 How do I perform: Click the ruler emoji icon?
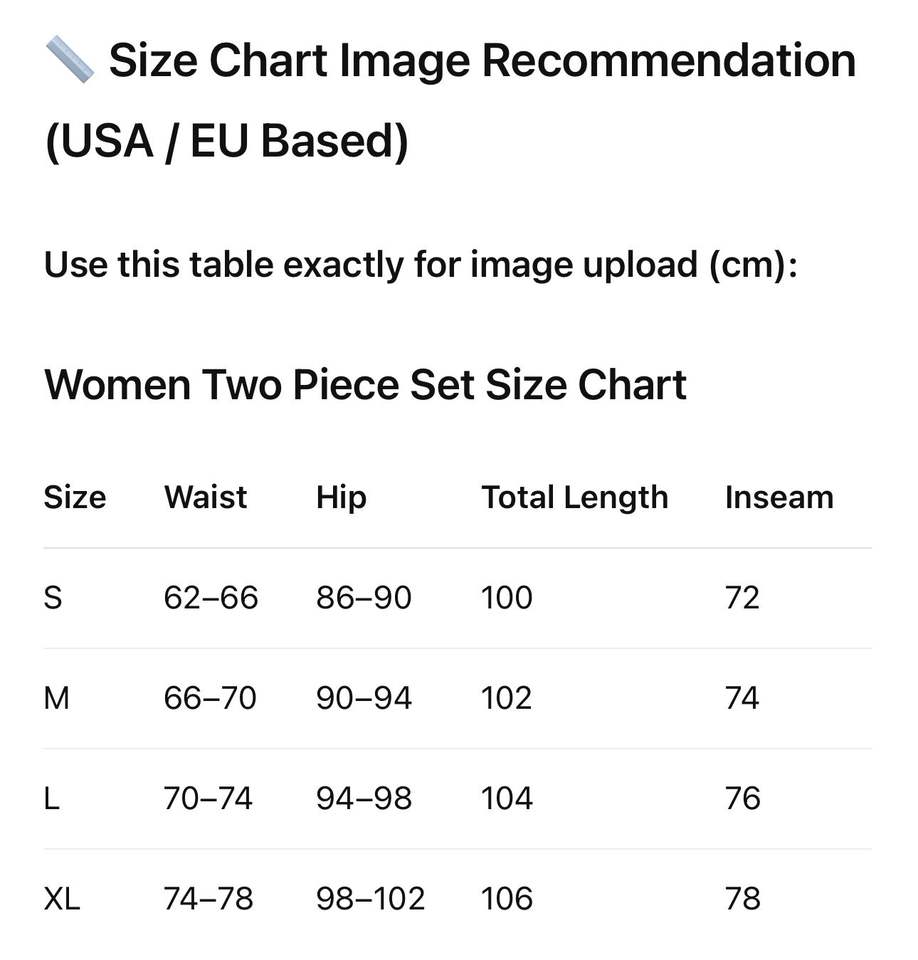pyautogui.click(x=70, y=60)
